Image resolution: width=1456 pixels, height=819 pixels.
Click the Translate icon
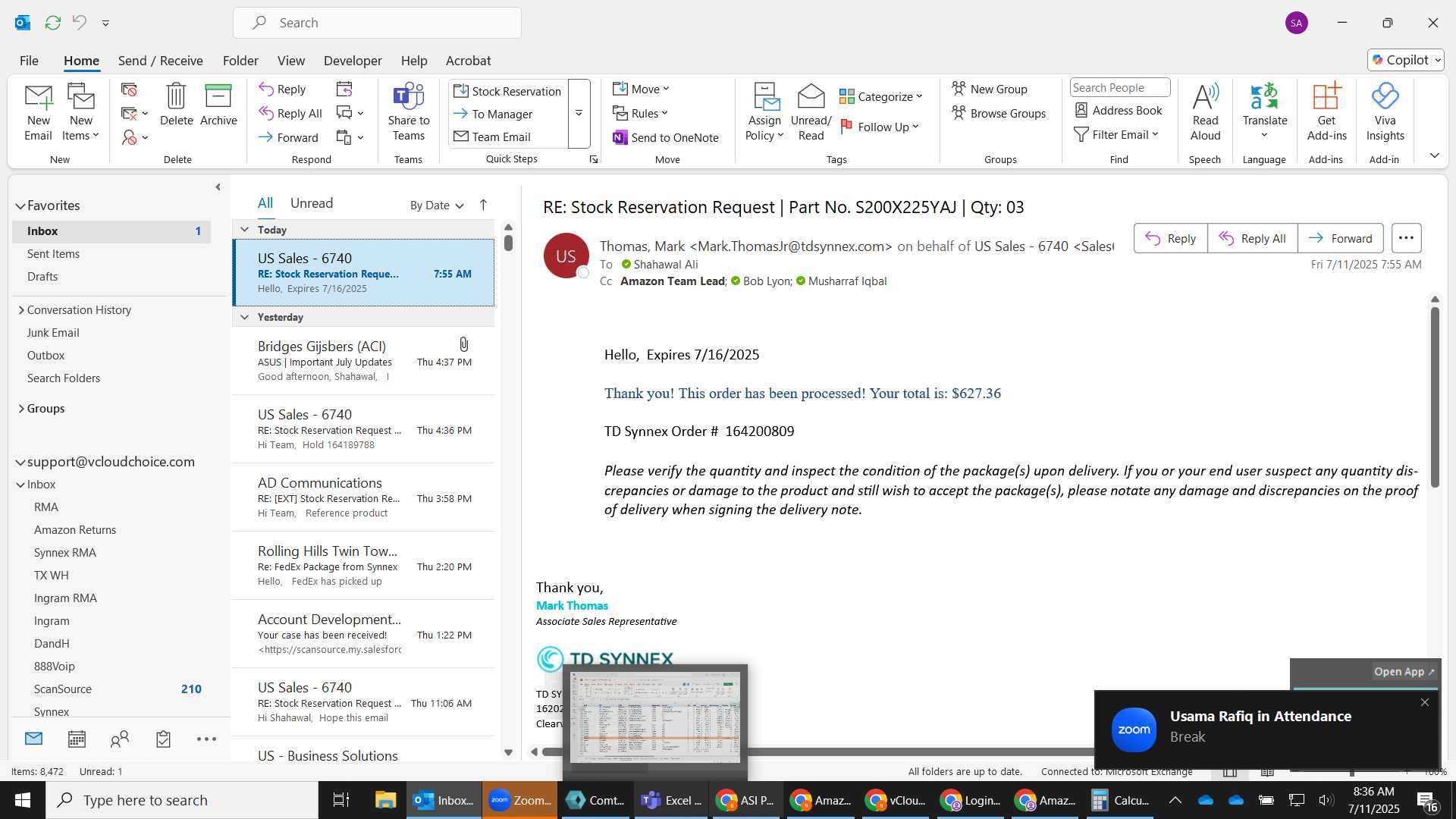point(1264,112)
